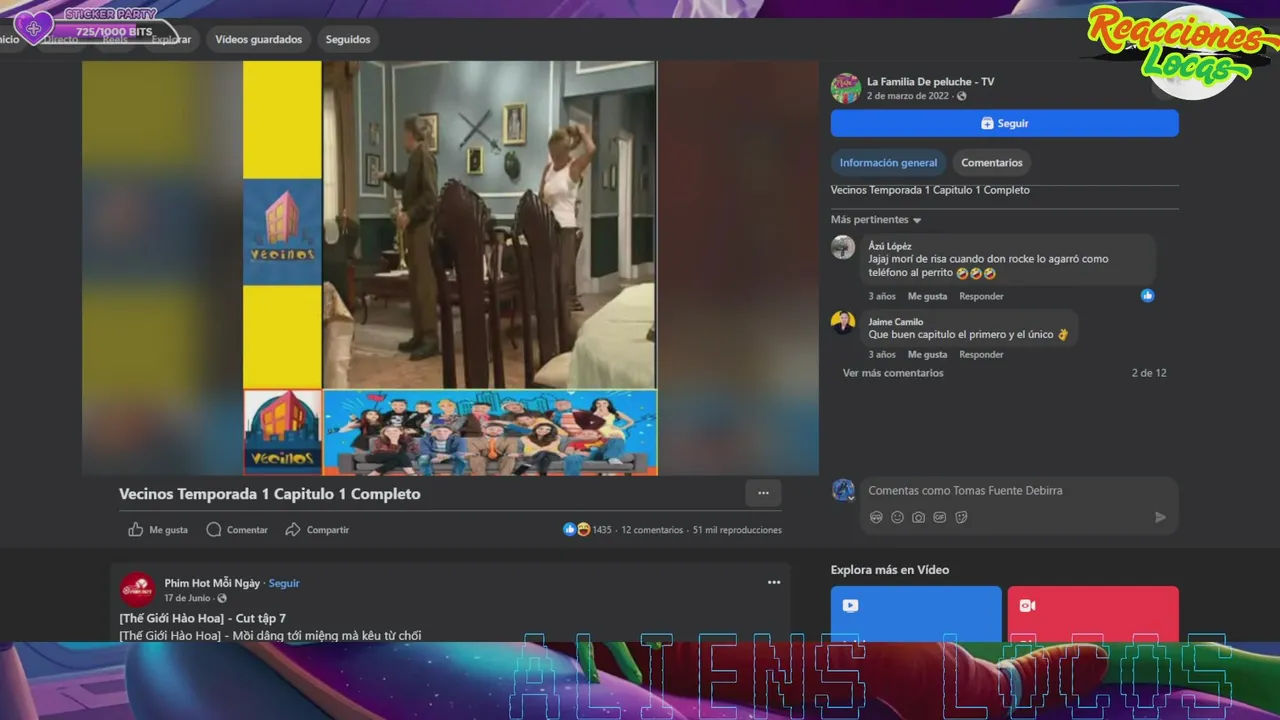Click the Jaime Camilo commenter name

pos(896,322)
